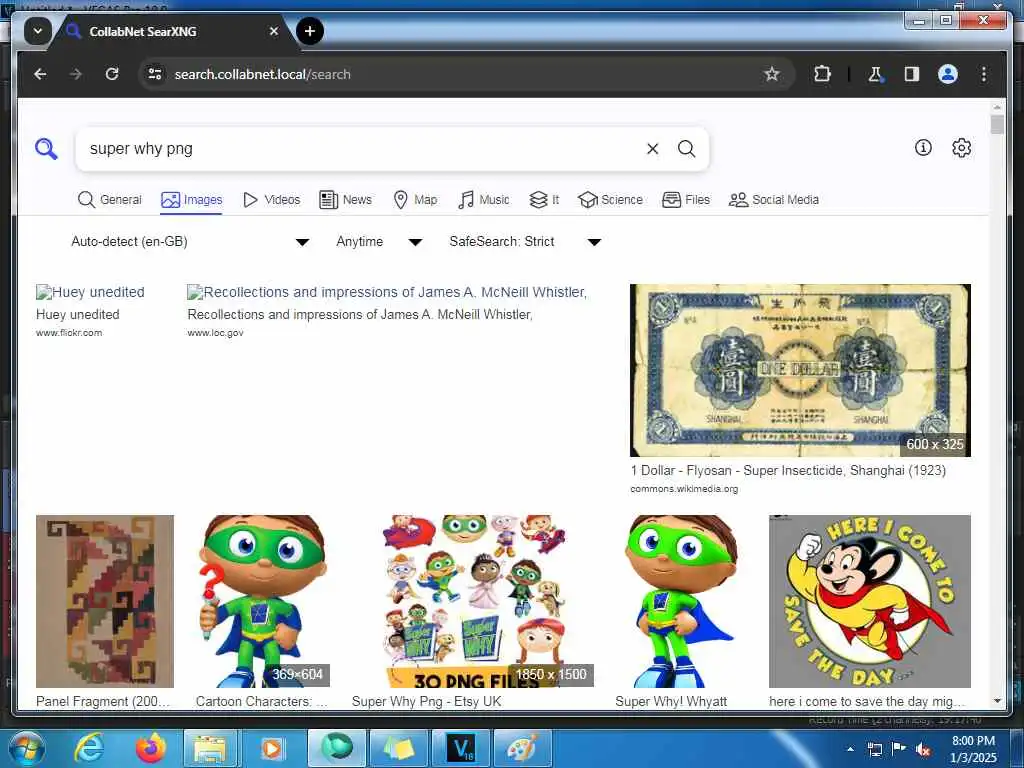
Task: Open the VEGAS Pro taskbar button
Action: coord(460,748)
